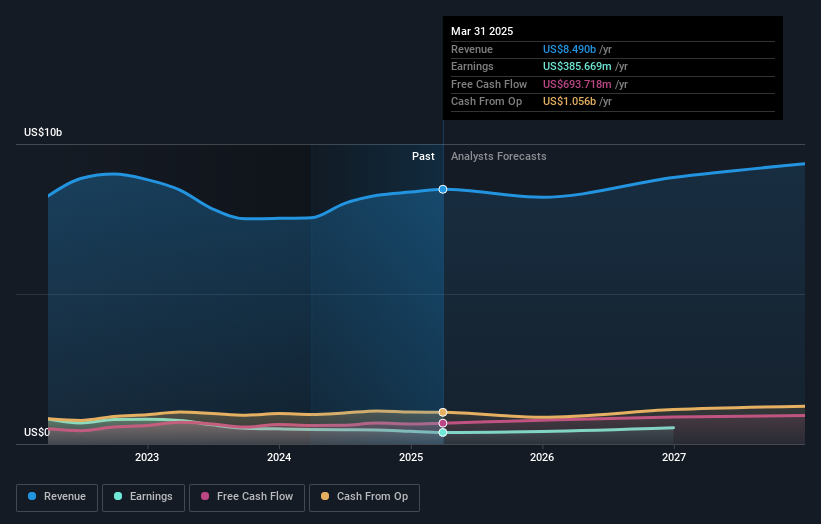821x524 pixels.
Task: Click the orange Cash From Op data point
Action: 443,412
